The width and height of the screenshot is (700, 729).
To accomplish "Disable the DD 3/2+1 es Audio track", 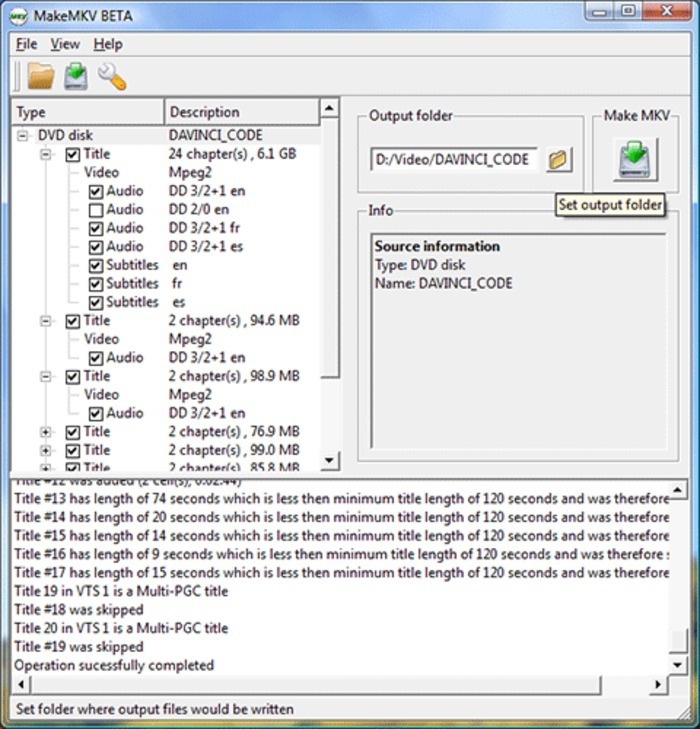I will click(96, 247).
